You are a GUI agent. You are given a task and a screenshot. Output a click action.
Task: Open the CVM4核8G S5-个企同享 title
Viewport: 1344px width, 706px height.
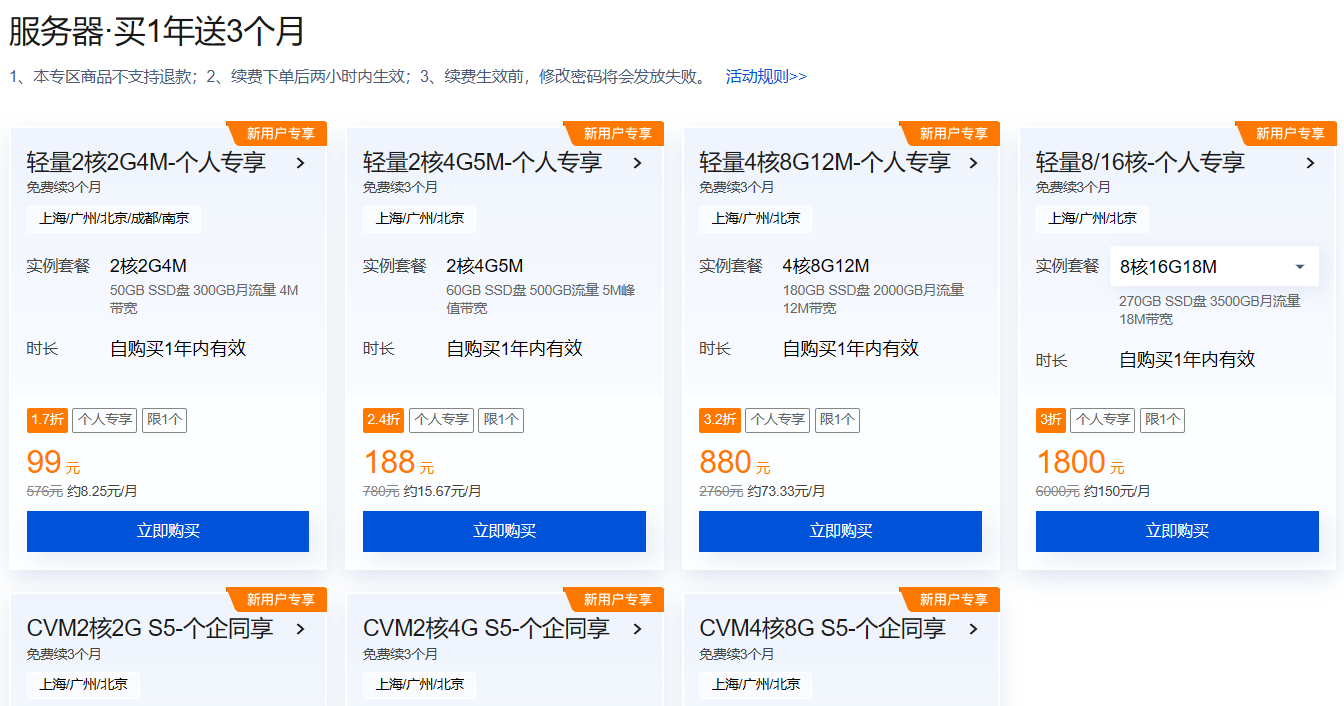tap(822, 629)
